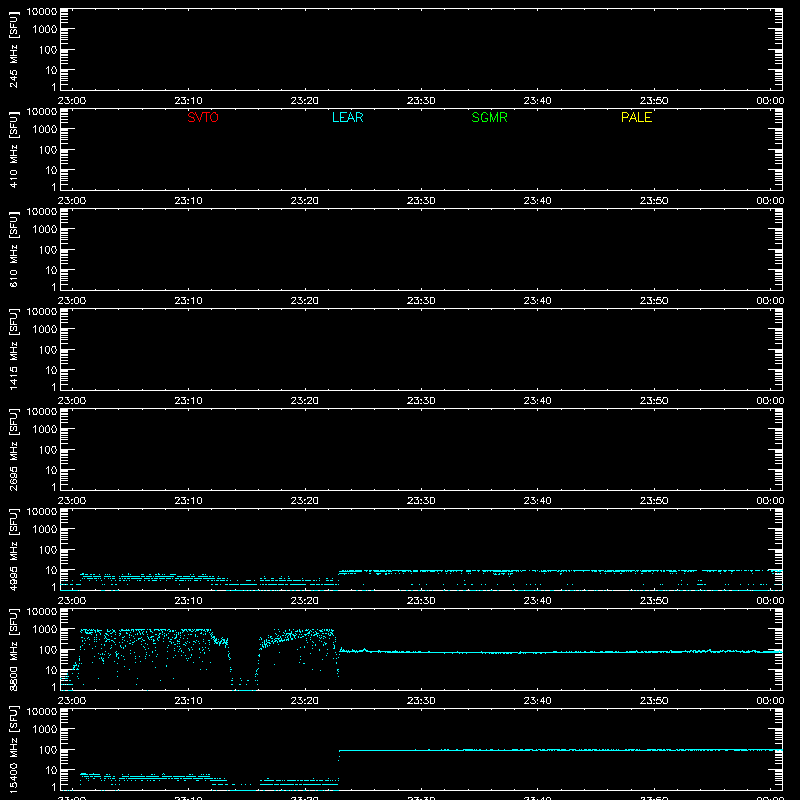Click the flat cyan trace in 15400 MHz panel
Screen dimensions: 800x800
coord(560,750)
